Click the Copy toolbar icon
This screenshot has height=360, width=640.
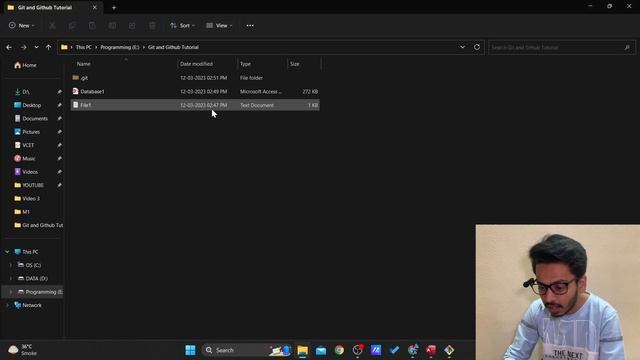72,26
